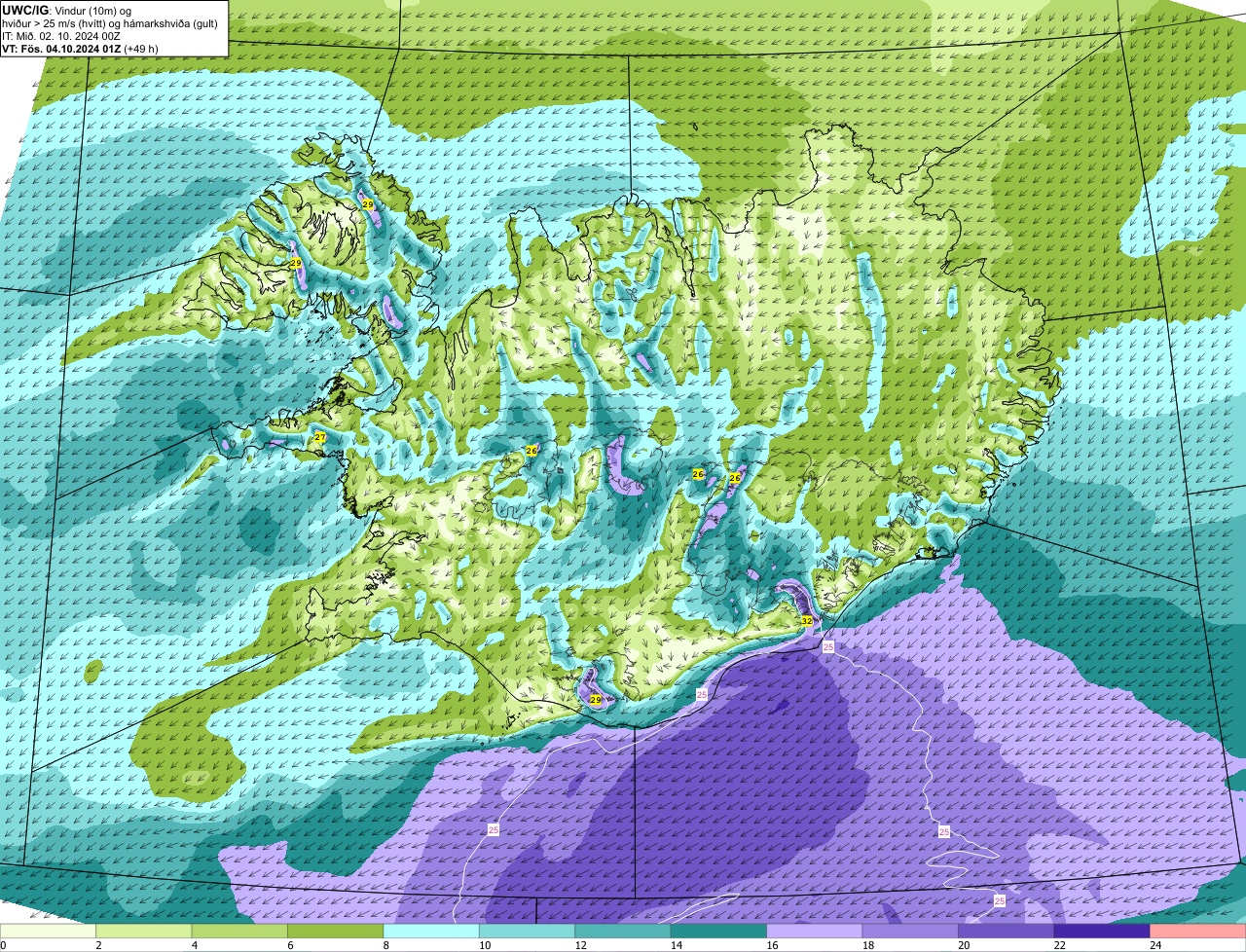Click the palest 0–2 m/s legend swatch
1246x952 pixels.
point(49,932)
